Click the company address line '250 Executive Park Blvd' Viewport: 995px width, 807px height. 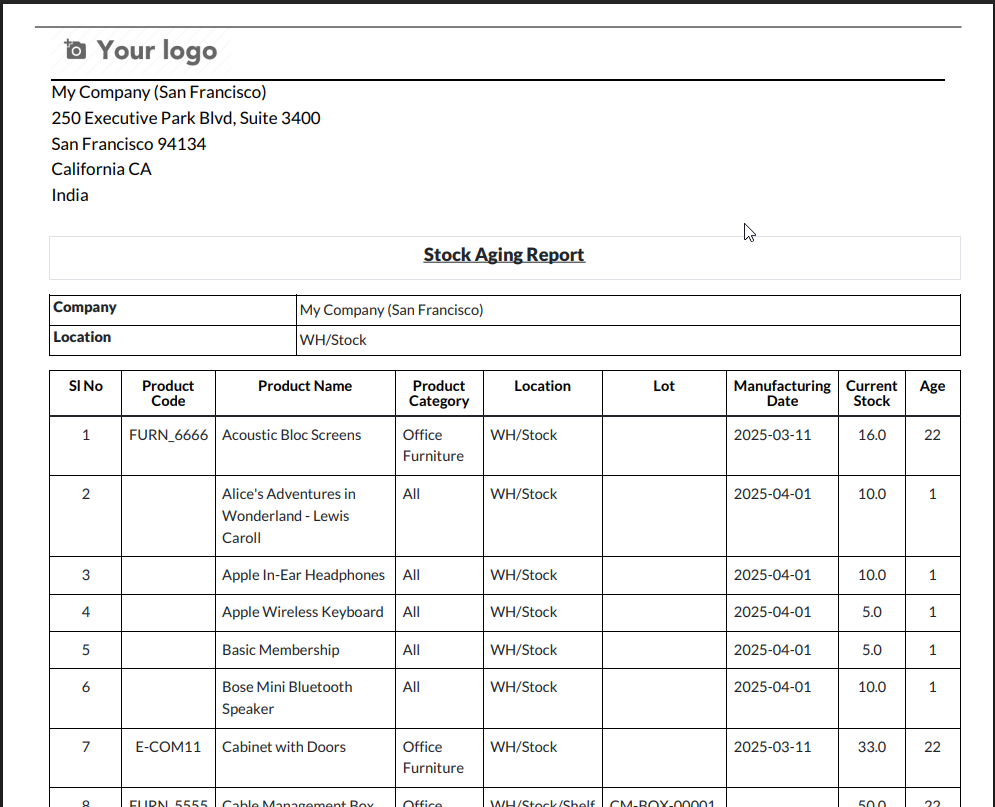point(185,117)
